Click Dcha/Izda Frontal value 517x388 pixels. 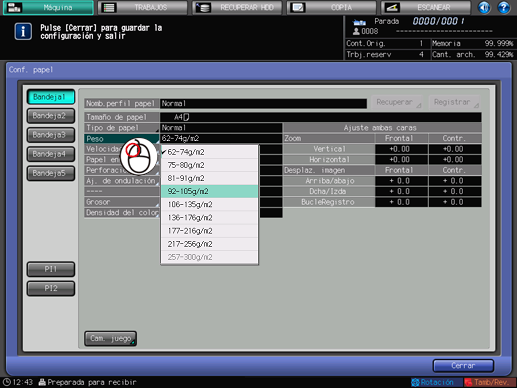pyautogui.click(x=401, y=191)
